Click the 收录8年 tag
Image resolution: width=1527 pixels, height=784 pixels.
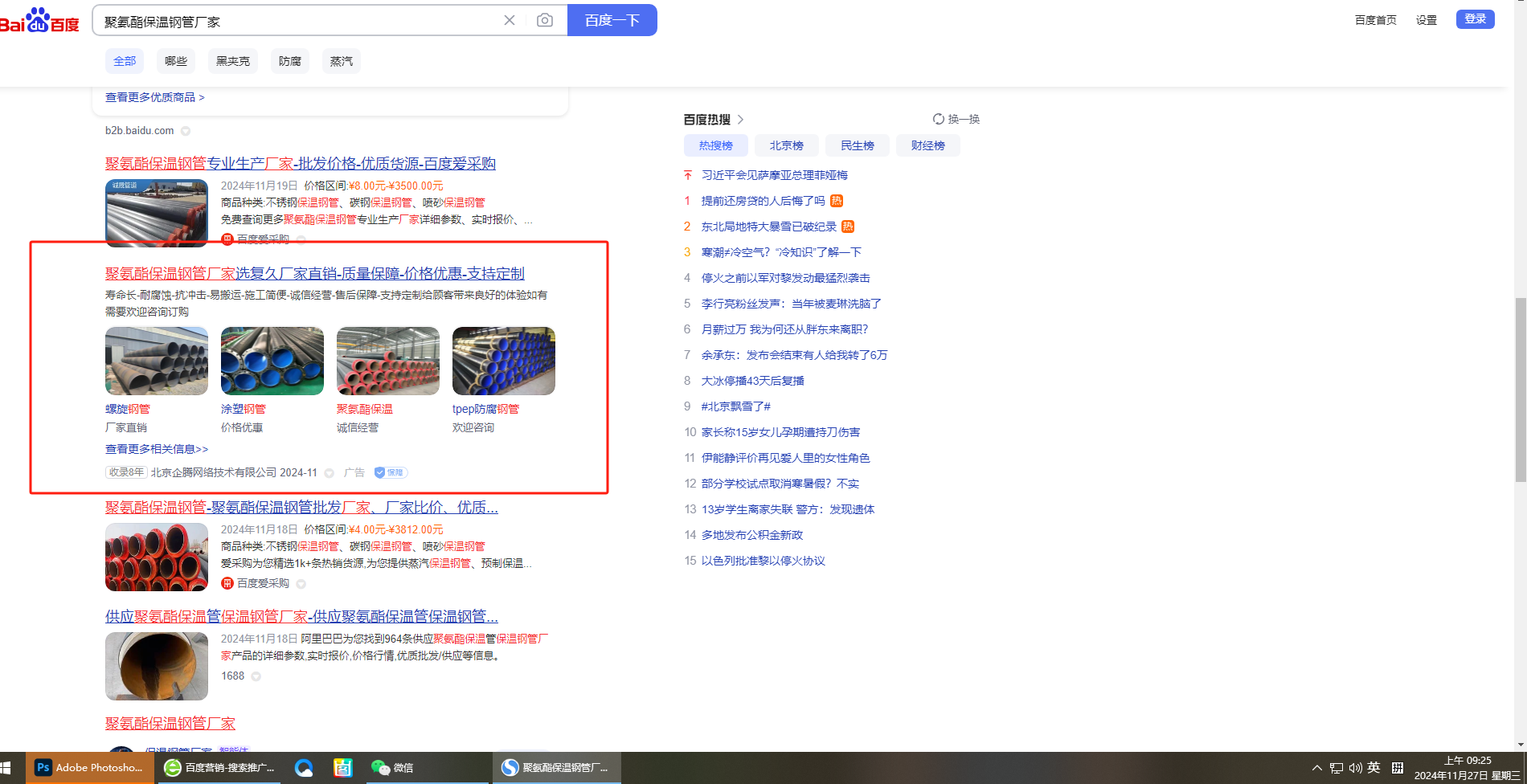click(126, 472)
